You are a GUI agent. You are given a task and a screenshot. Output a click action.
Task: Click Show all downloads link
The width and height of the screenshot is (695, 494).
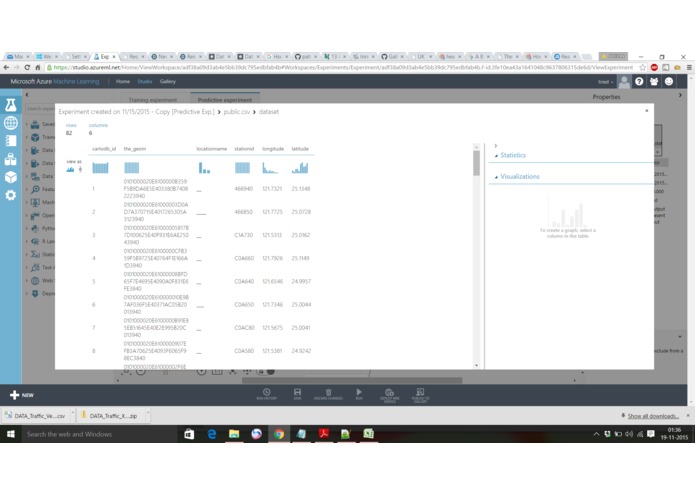653,416
